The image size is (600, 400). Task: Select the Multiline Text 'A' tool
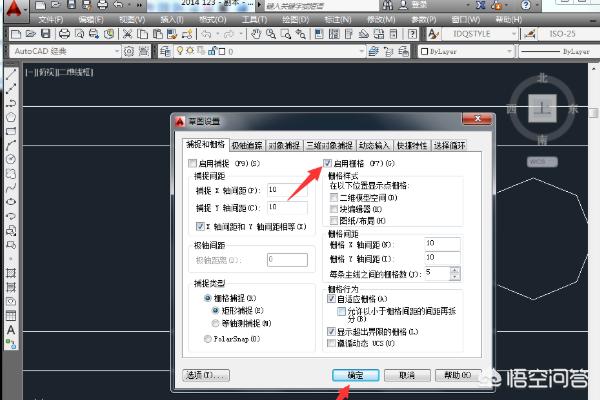(9, 329)
